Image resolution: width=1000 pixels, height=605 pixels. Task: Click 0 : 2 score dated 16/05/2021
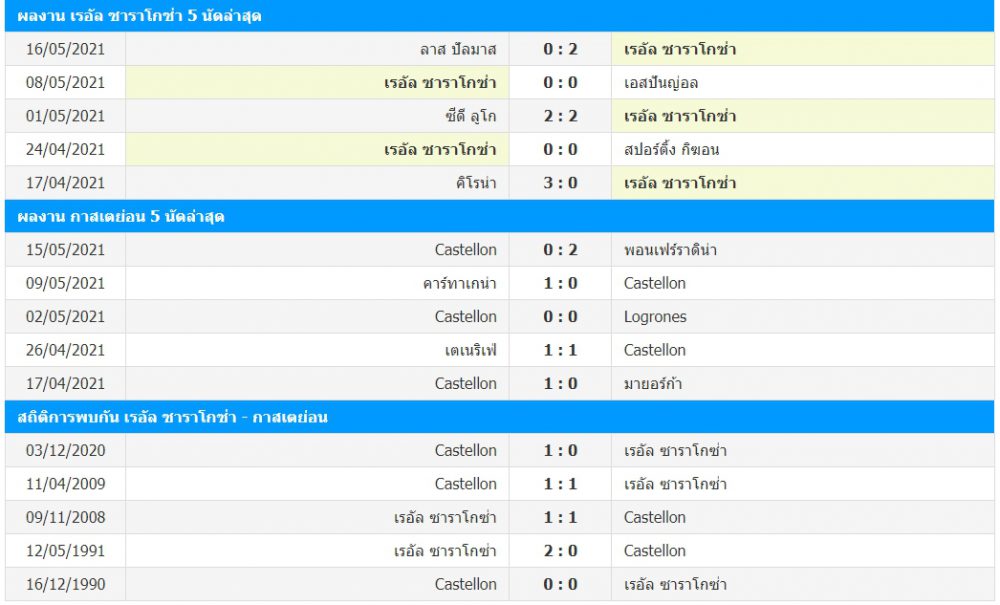[x=560, y=49]
